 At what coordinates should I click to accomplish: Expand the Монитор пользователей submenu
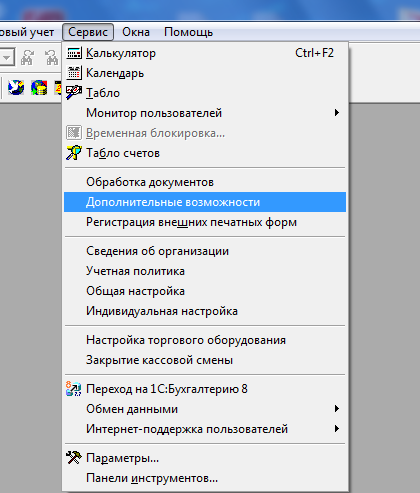(205, 113)
